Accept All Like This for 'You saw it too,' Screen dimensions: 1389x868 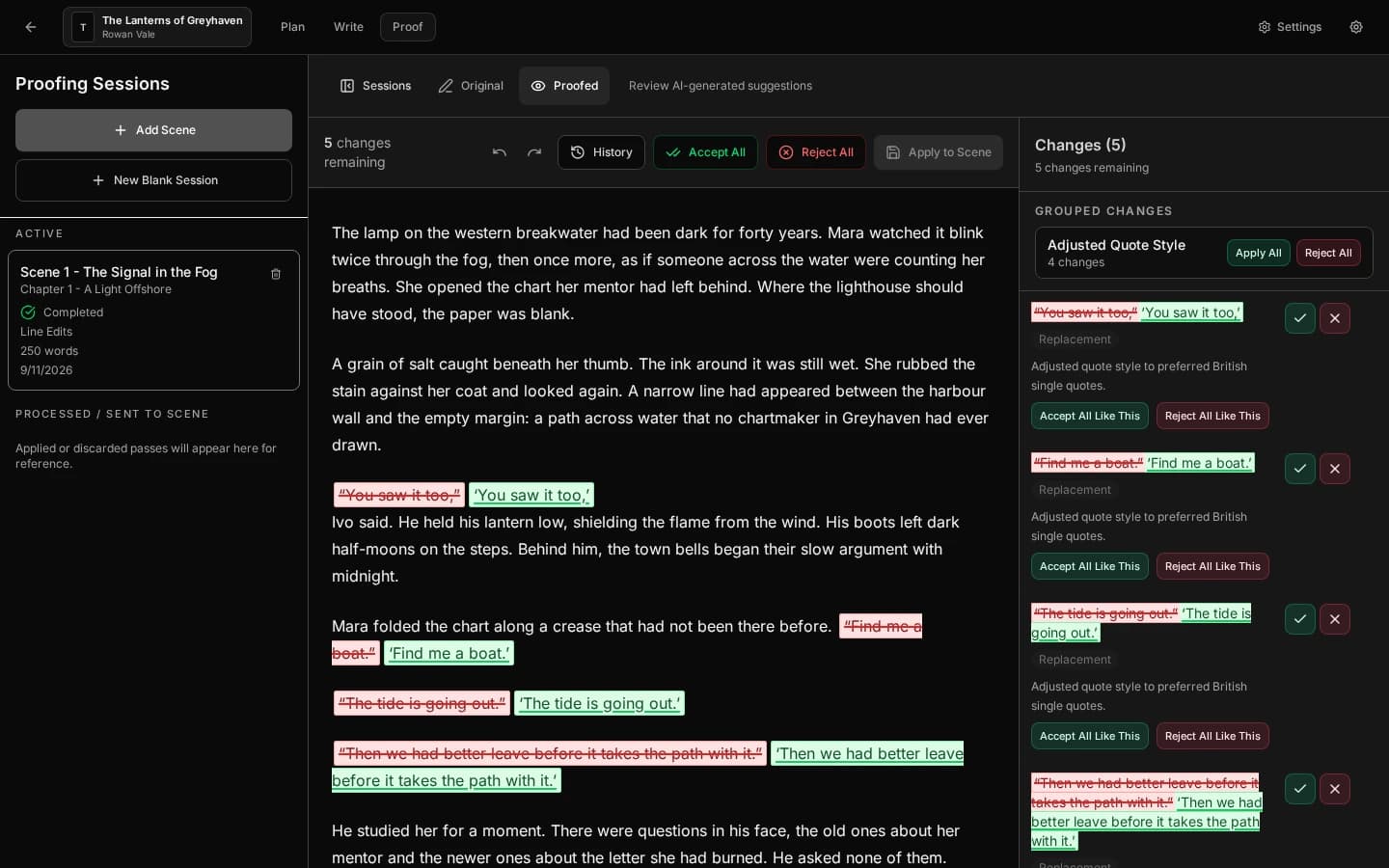click(1090, 416)
